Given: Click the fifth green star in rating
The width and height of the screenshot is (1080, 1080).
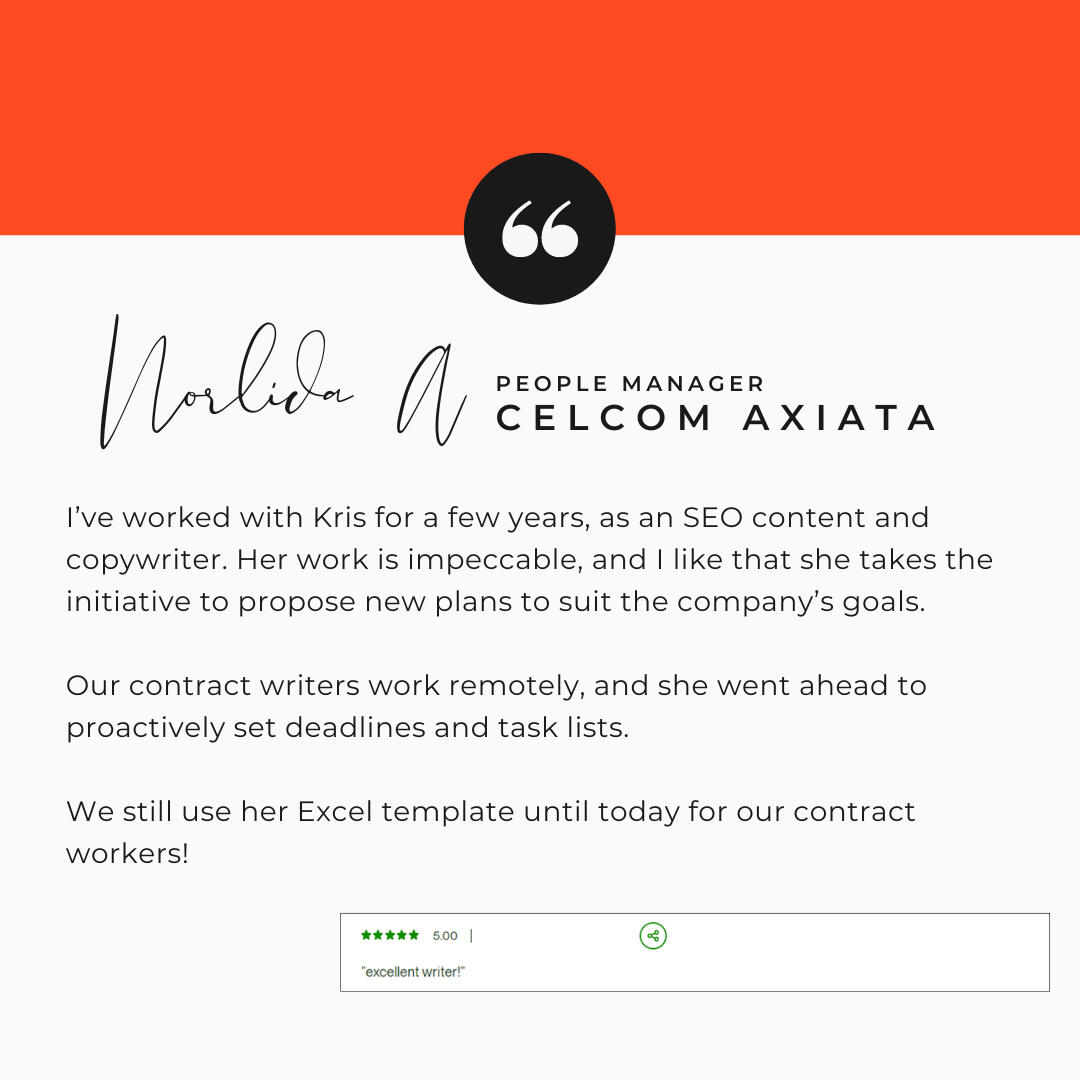Looking at the screenshot, I should (x=413, y=935).
